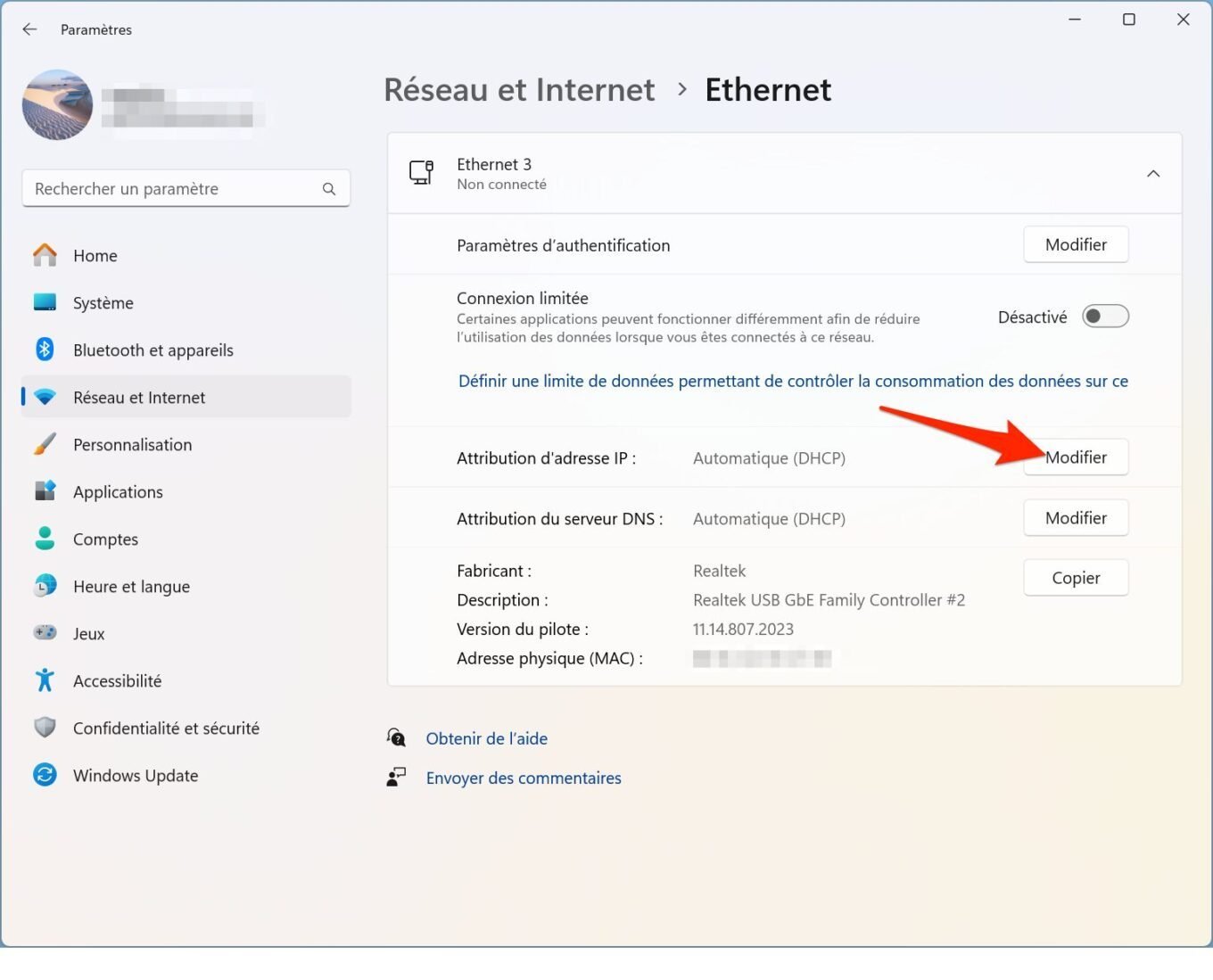Click Automatique (DHCP) value for DNS
Viewport: 1213px width, 980px height.
pos(769,519)
